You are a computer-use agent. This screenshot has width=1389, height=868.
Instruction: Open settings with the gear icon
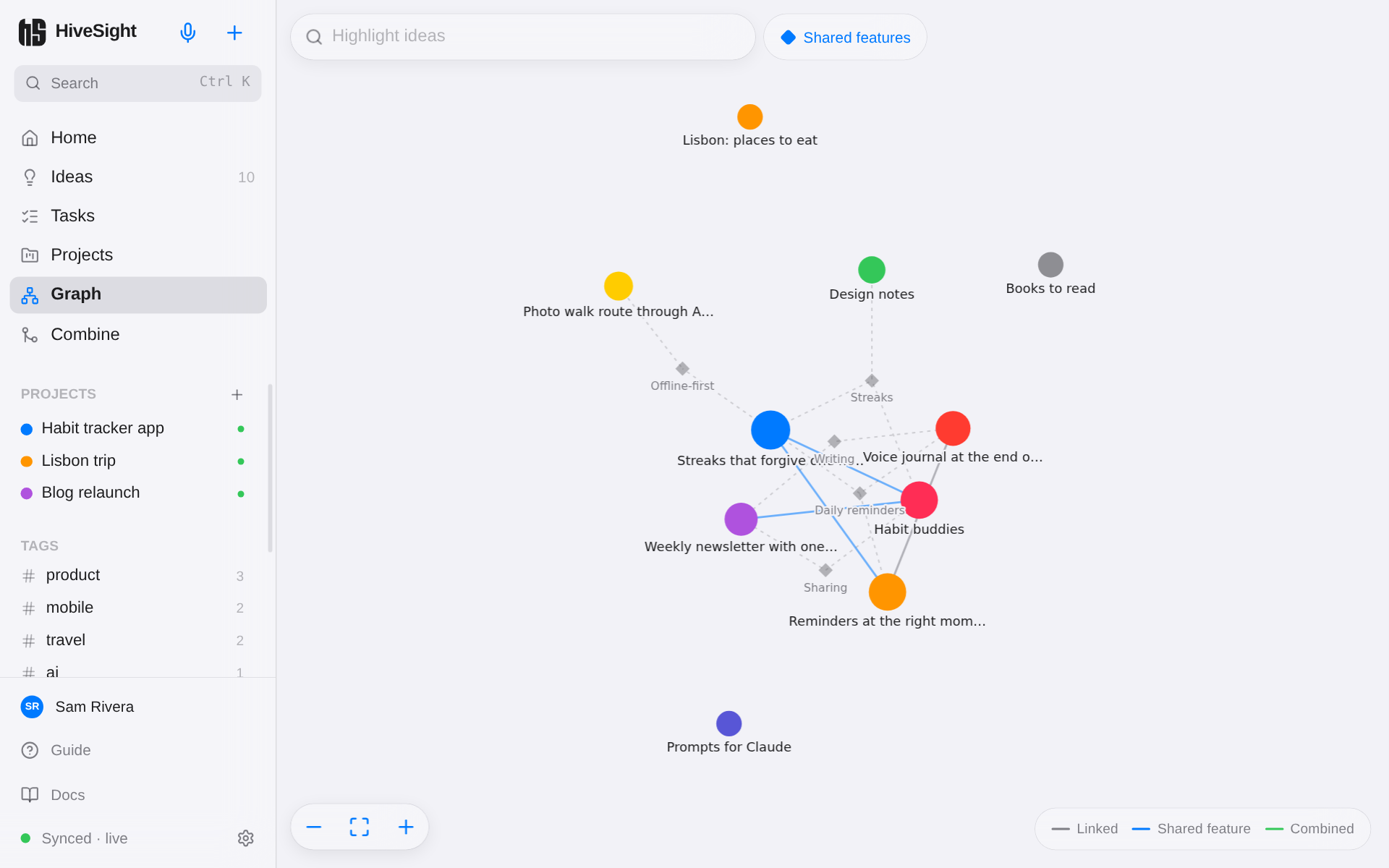[x=246, y=838]
